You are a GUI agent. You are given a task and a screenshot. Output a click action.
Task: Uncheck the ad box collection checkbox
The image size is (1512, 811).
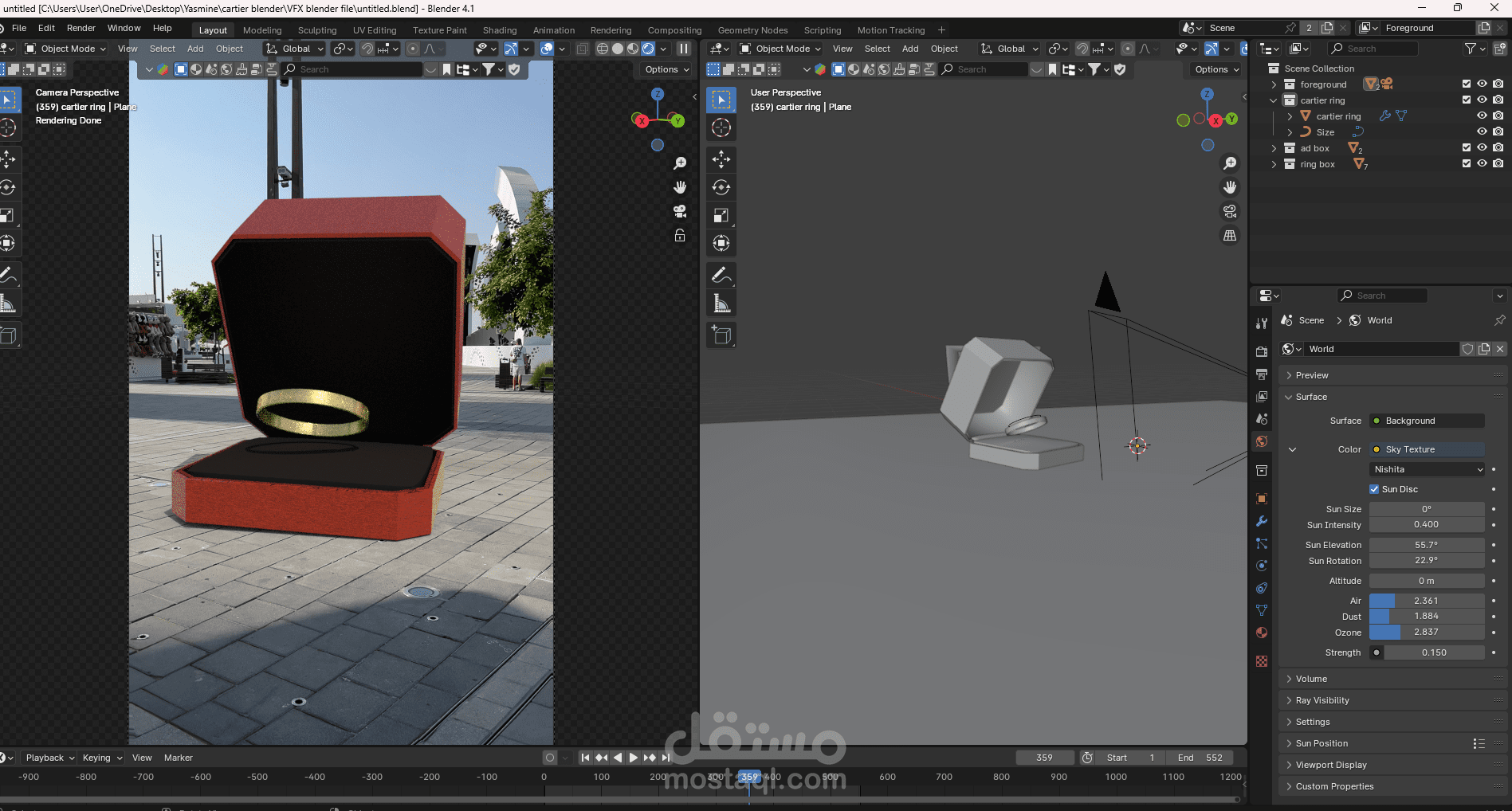(1467, 147)
